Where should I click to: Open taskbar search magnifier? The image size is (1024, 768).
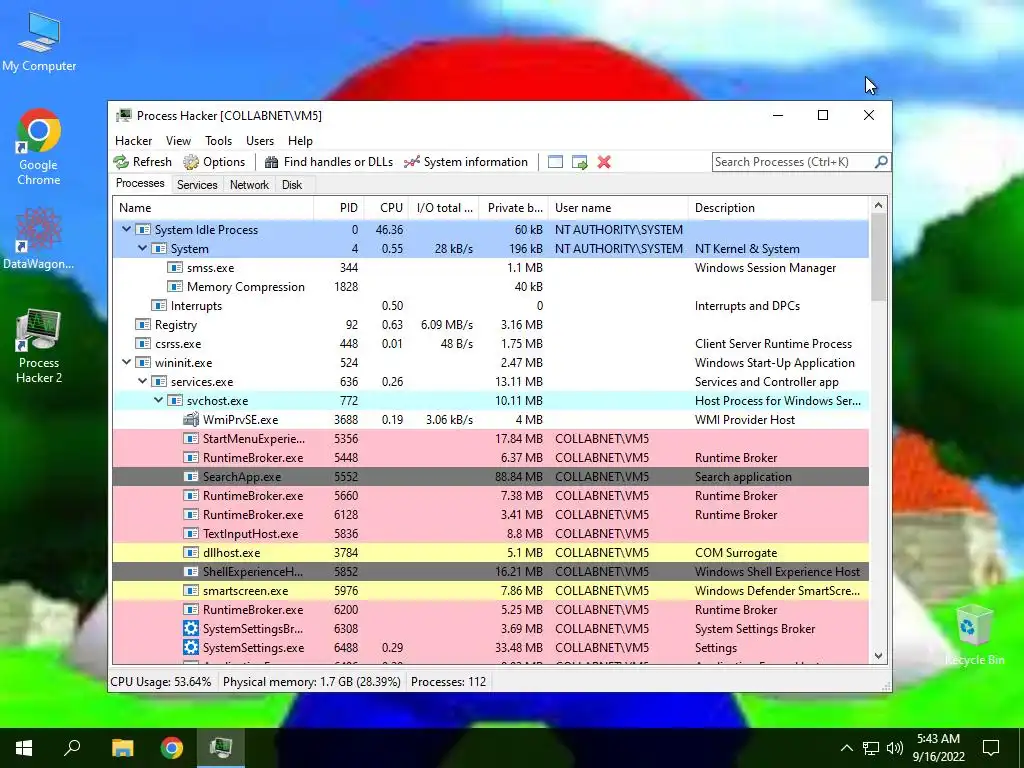coord(72,748)
